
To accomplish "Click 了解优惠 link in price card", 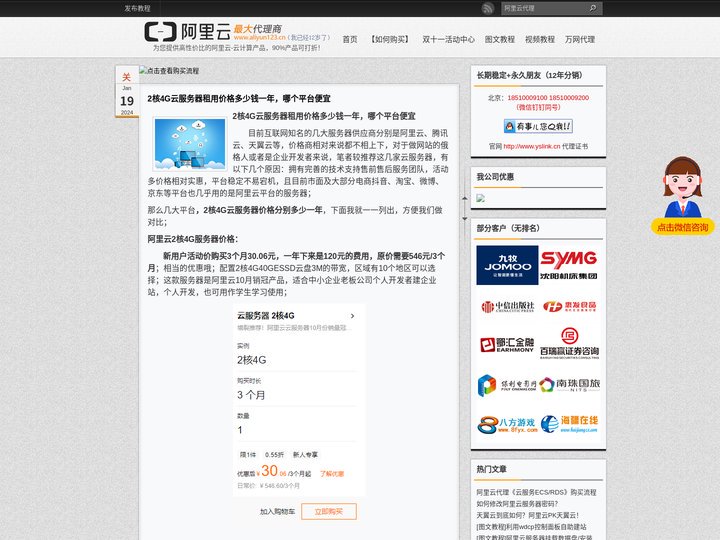I will (x=332, y=474).
